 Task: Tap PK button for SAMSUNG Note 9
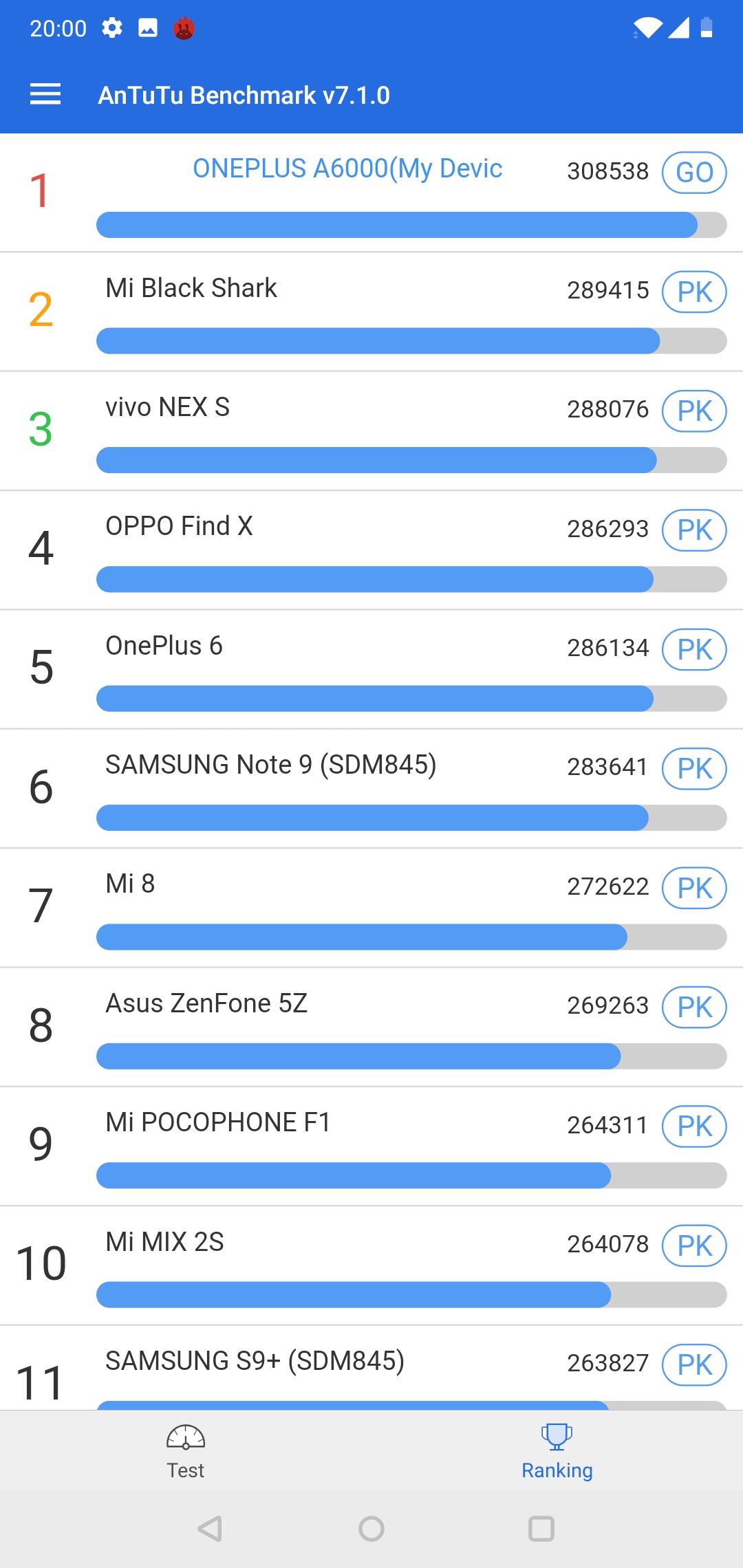point(694,768)
